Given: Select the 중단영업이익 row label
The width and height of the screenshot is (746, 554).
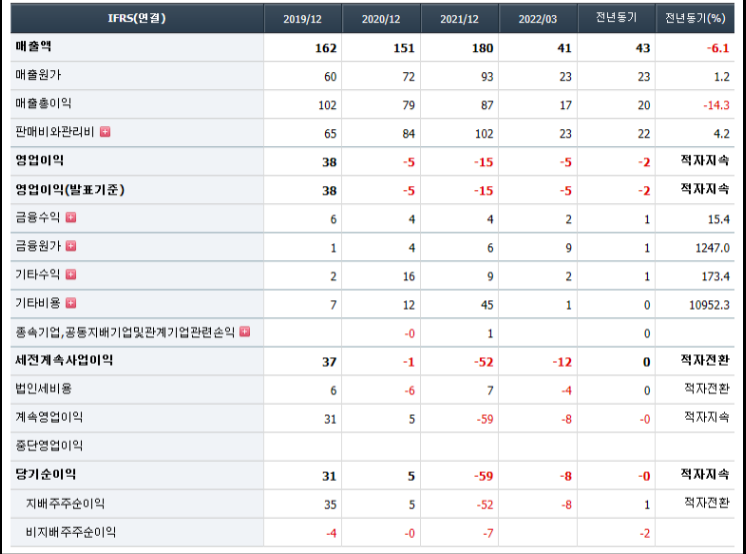Looking at the screenshot, I should coord(49,446).
